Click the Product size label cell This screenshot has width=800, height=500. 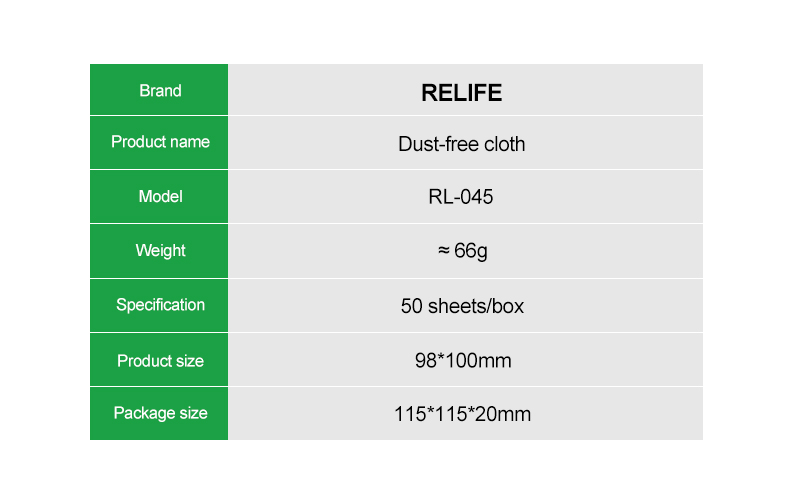tap(160, 361)
